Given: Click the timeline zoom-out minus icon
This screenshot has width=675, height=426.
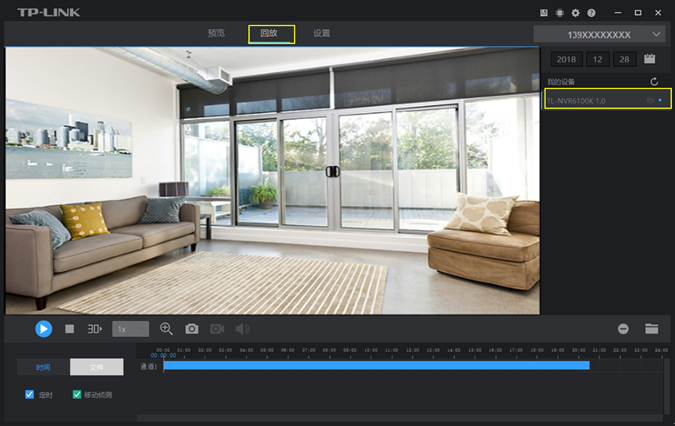Looking at the screenshot, I should coord(623,329).
